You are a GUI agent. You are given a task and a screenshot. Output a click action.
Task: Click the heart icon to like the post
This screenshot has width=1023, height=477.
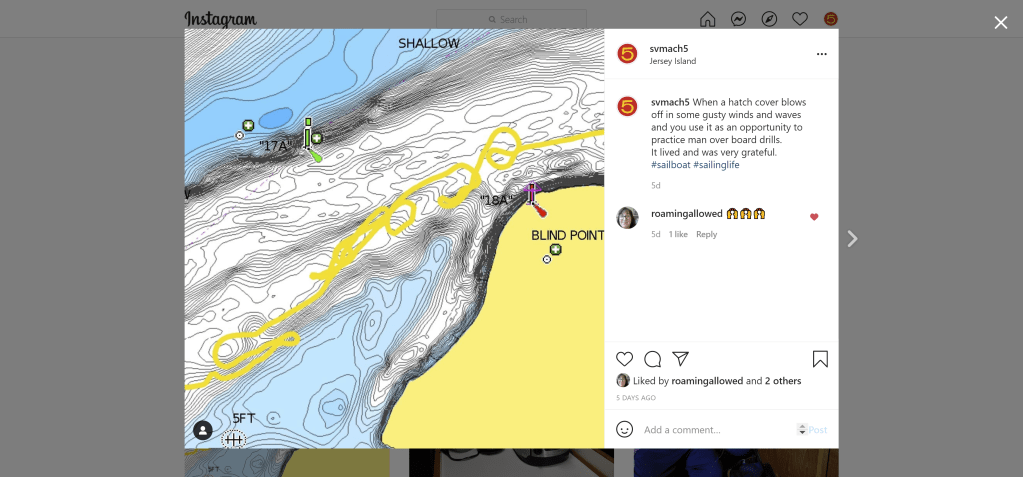624,359
